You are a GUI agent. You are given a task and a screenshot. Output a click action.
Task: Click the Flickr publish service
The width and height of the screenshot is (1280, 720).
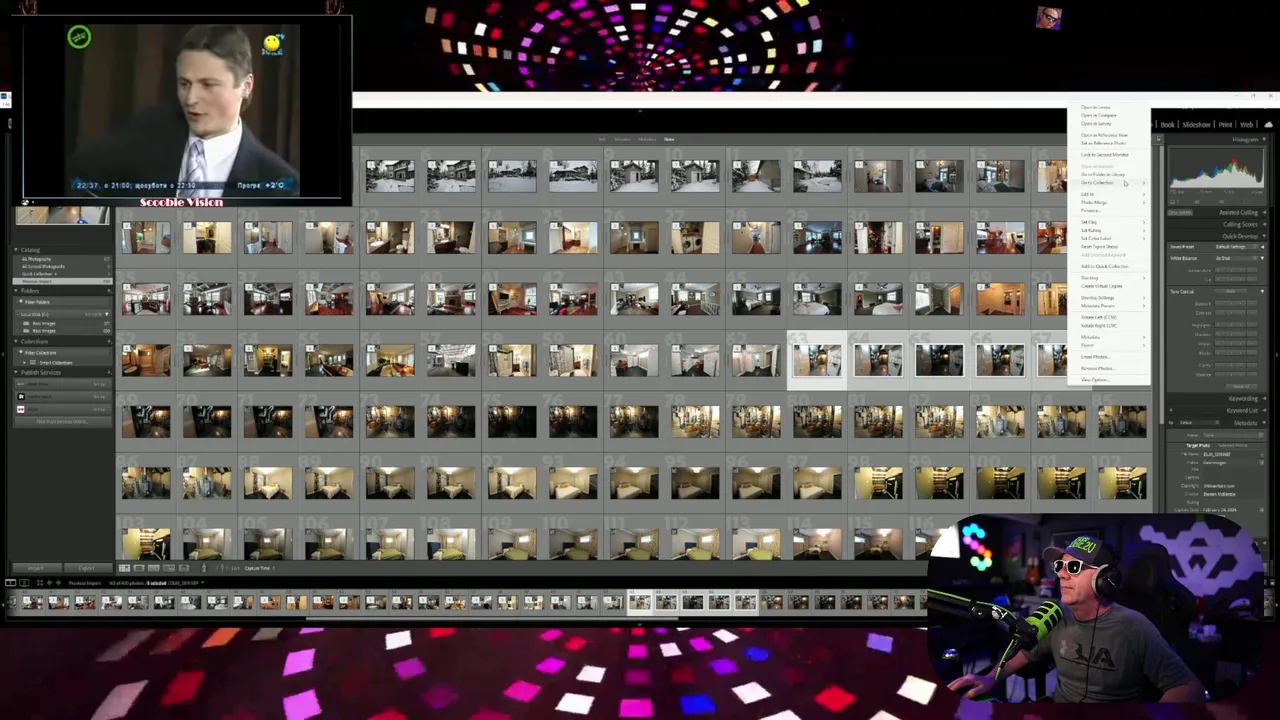coord(62,409)
